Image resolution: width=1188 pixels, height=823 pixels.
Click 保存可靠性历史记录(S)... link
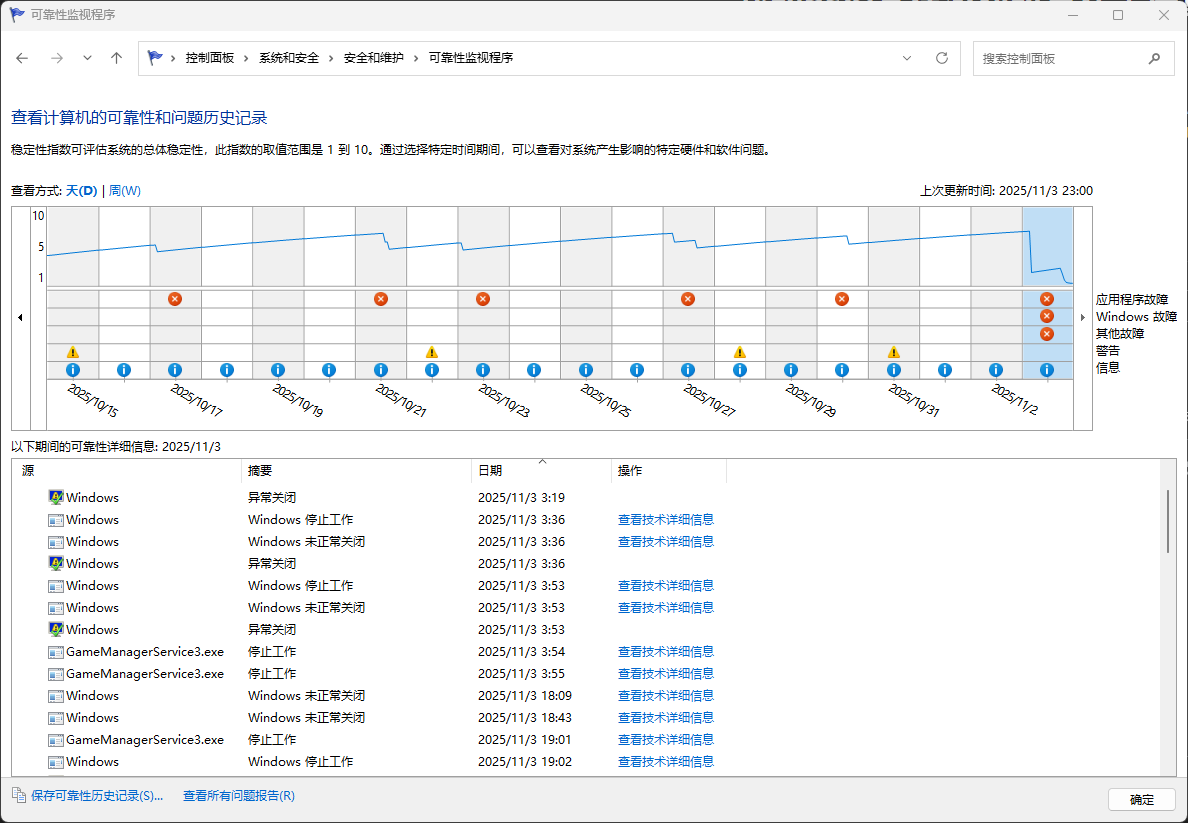(97, 796)
